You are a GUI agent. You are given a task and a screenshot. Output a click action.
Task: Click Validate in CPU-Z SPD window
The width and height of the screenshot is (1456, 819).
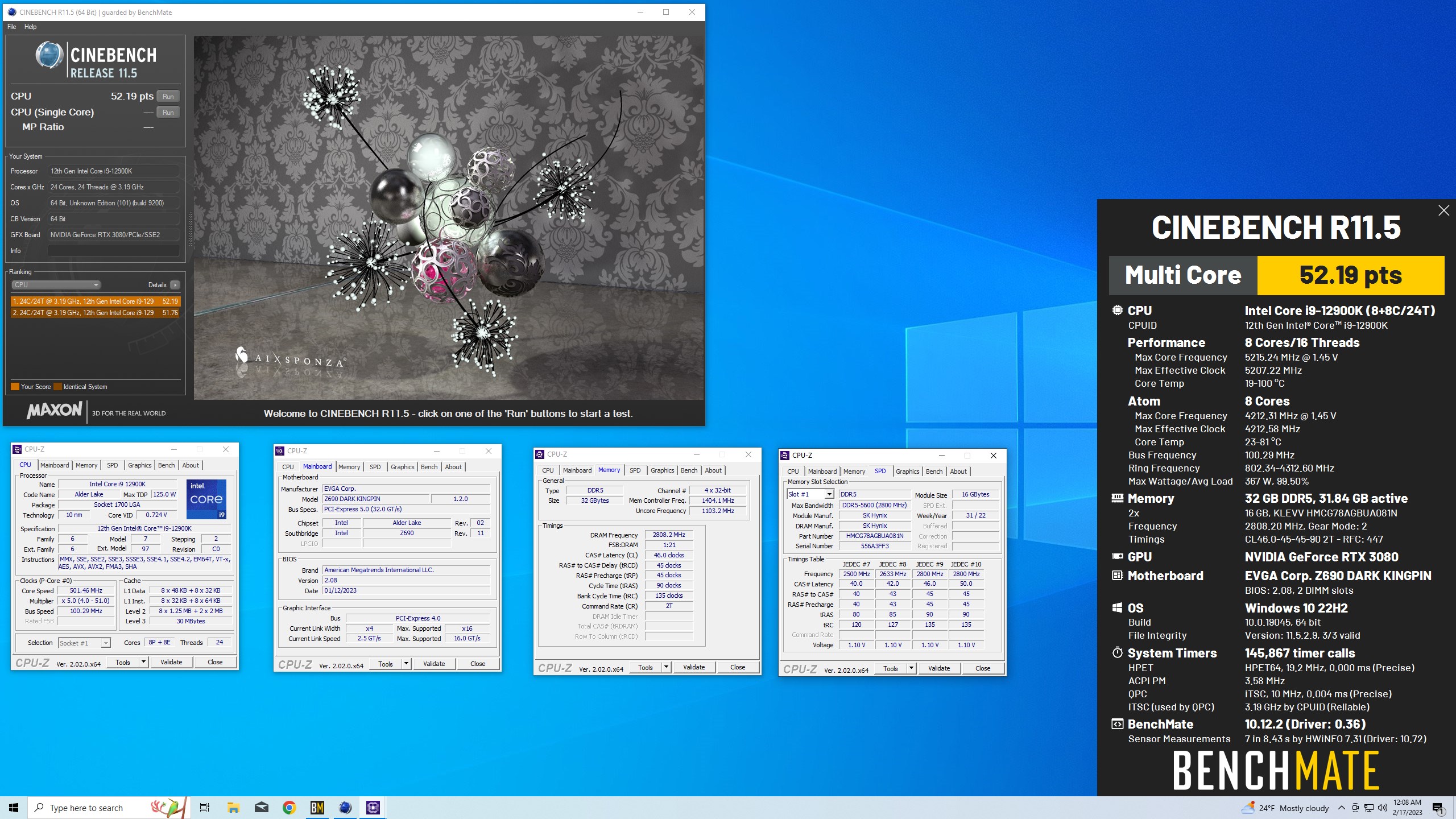pos(939,669)
